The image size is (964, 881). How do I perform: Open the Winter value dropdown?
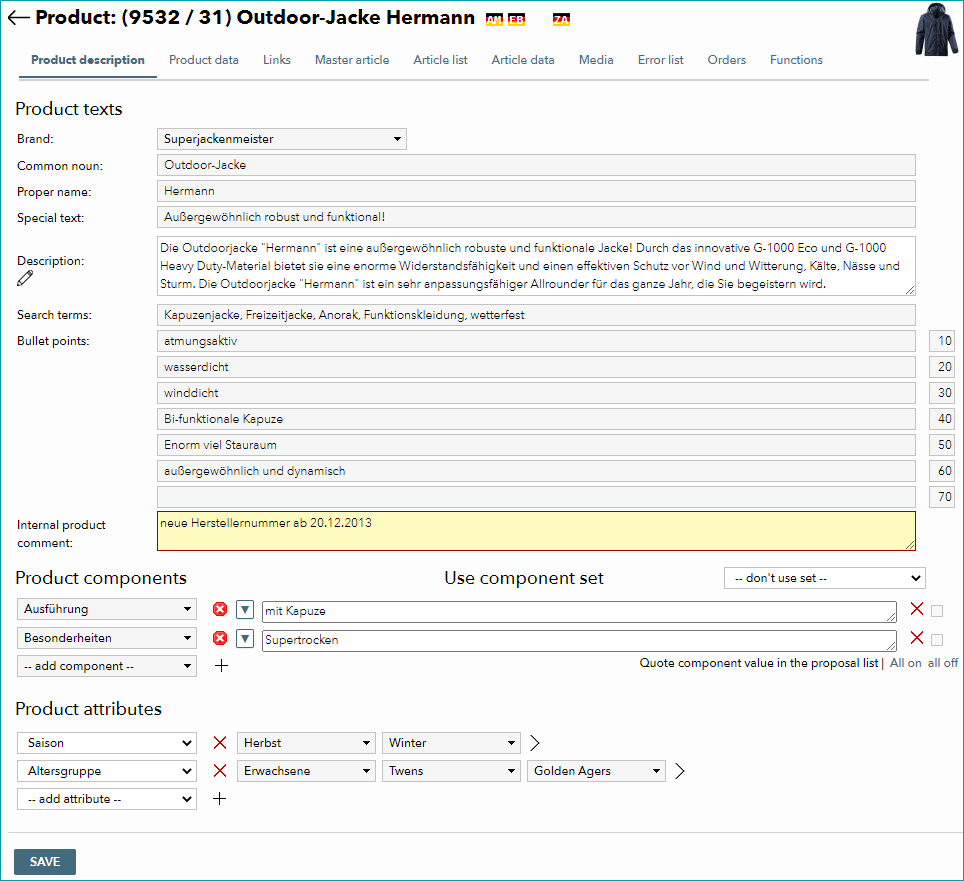click(451, 743)
